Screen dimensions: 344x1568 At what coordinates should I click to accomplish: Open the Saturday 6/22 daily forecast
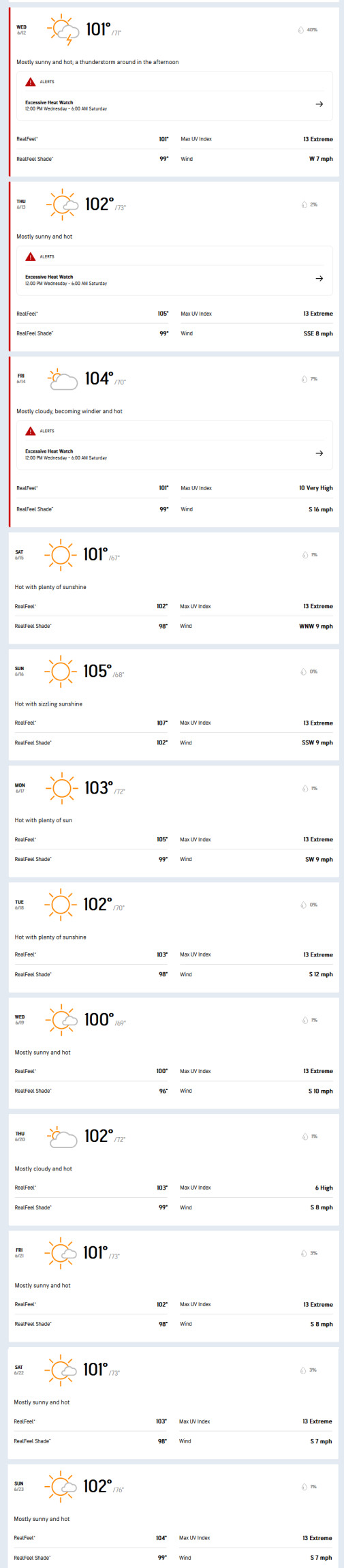[x=174, y=1403]
